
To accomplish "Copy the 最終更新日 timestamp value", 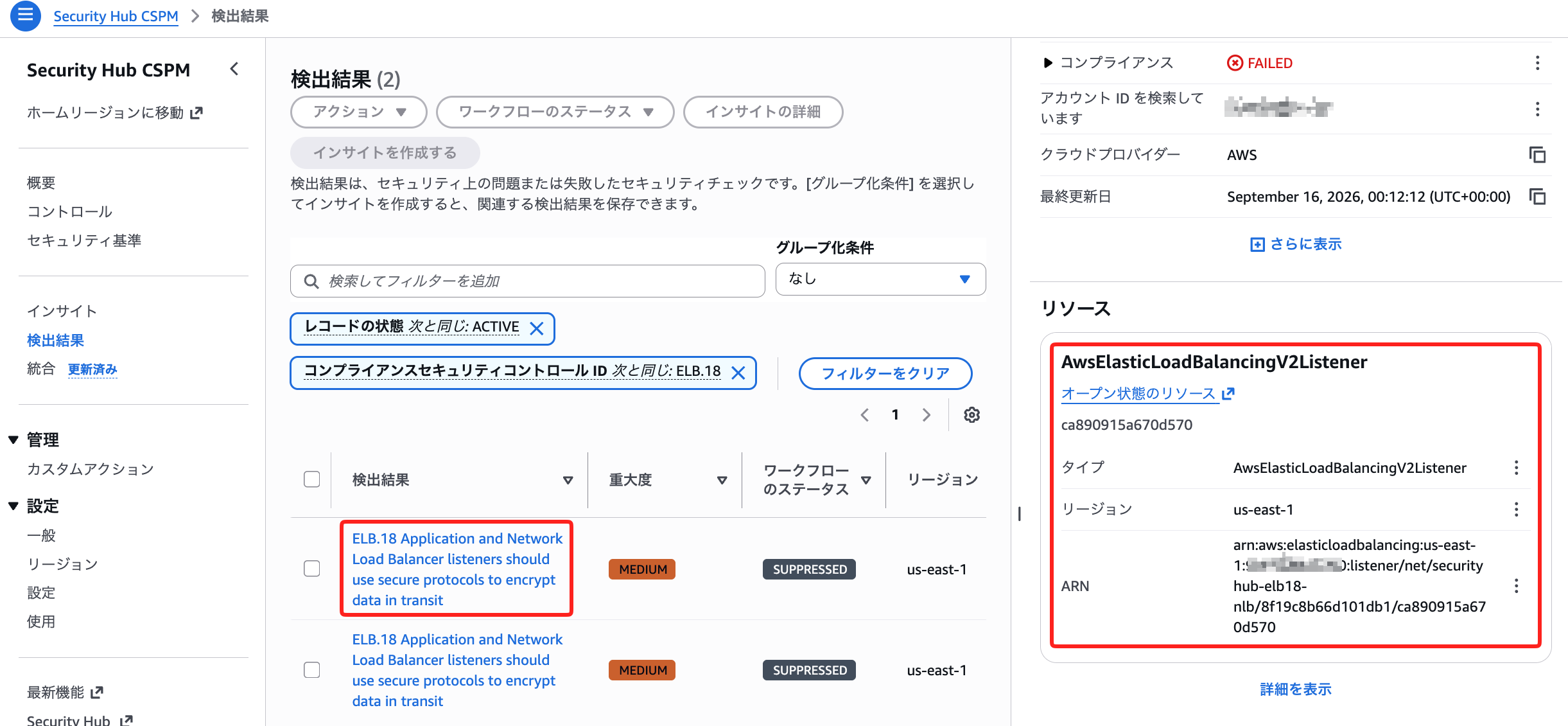I will 1537,197.
